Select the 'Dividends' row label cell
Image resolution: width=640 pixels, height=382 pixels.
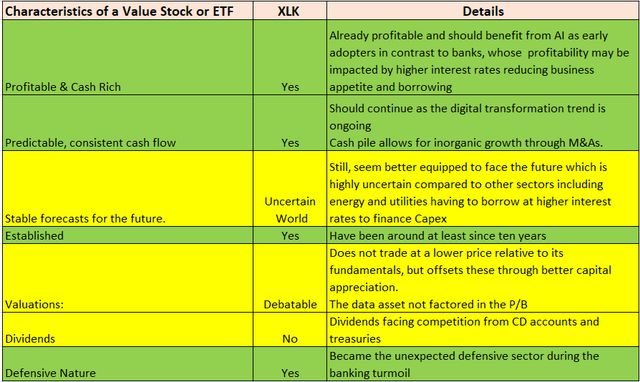[x=128, y=330]
